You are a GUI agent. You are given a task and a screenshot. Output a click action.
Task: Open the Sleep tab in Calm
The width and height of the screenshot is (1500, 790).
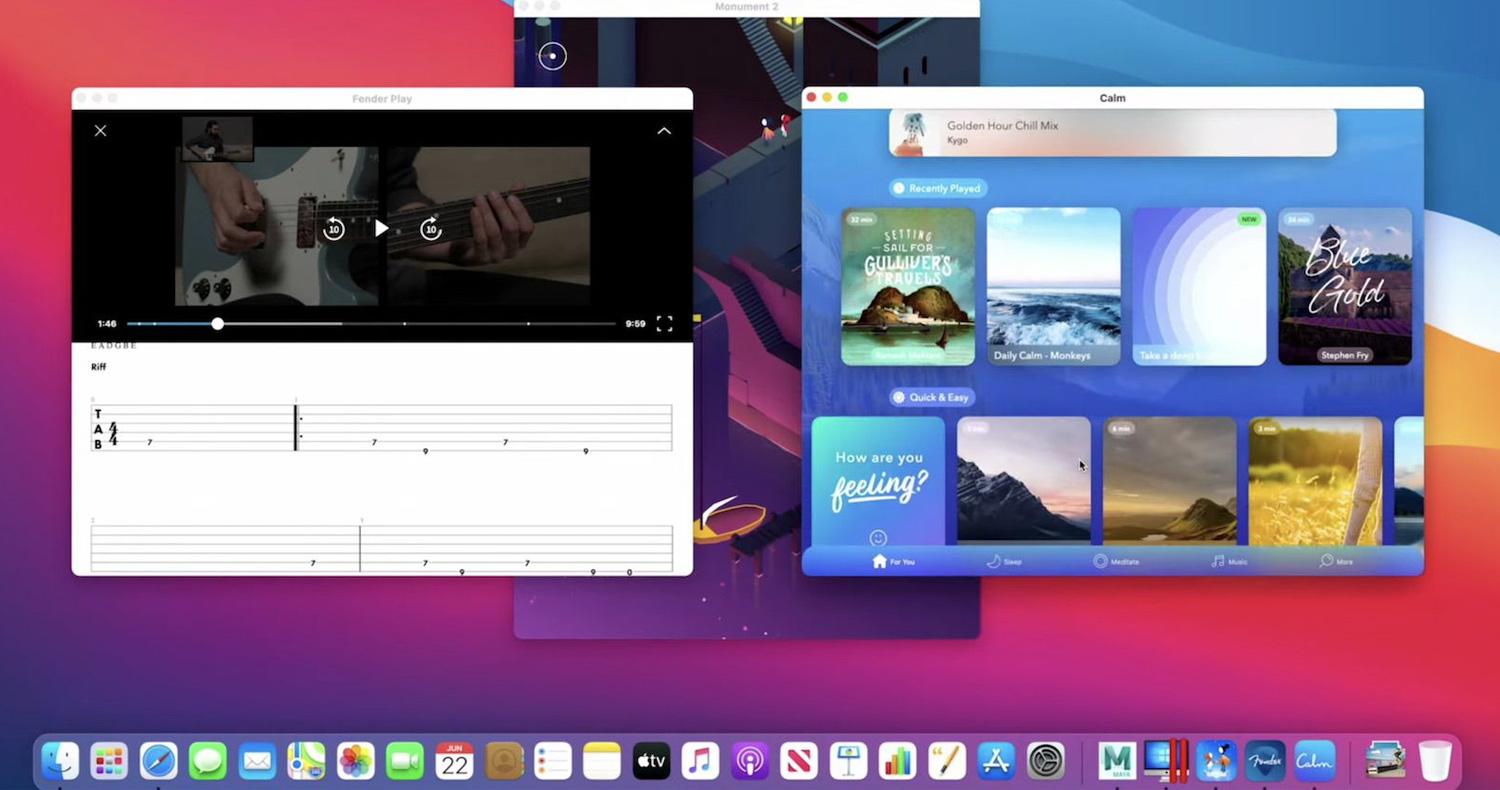(1004, 561)
